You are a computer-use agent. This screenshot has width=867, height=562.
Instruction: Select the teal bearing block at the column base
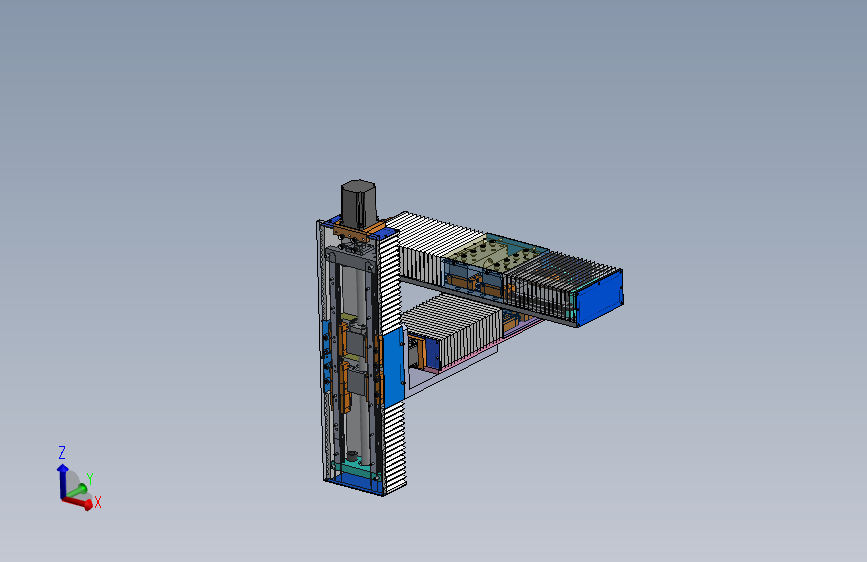(x=357, y=470)
